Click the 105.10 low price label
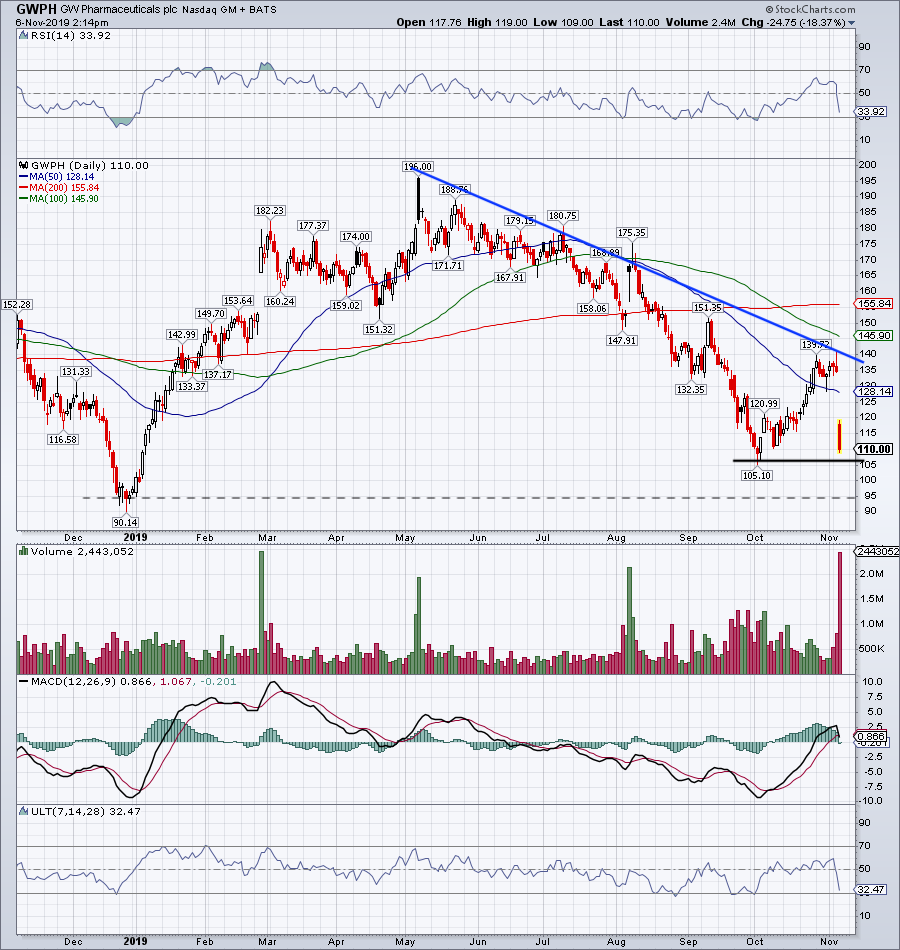This screenshot has height=950, width=900. (x=757, y=476)
